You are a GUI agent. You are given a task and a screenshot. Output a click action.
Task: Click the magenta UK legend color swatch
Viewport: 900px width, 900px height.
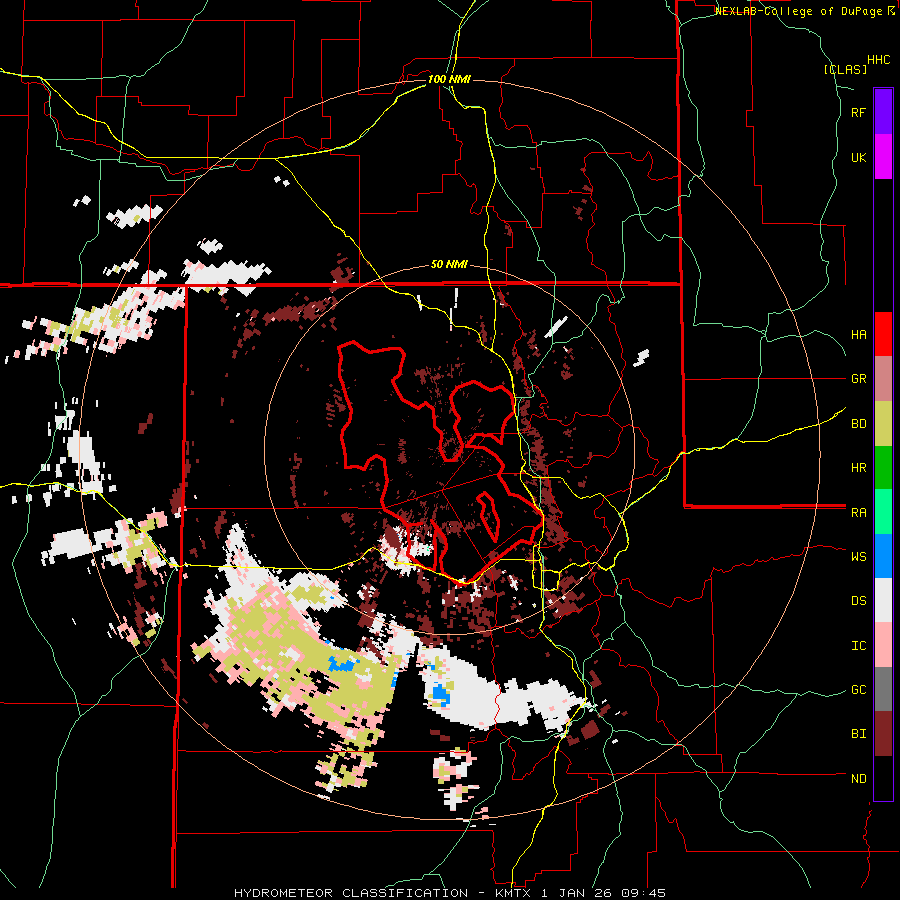(x=883, y=157)
